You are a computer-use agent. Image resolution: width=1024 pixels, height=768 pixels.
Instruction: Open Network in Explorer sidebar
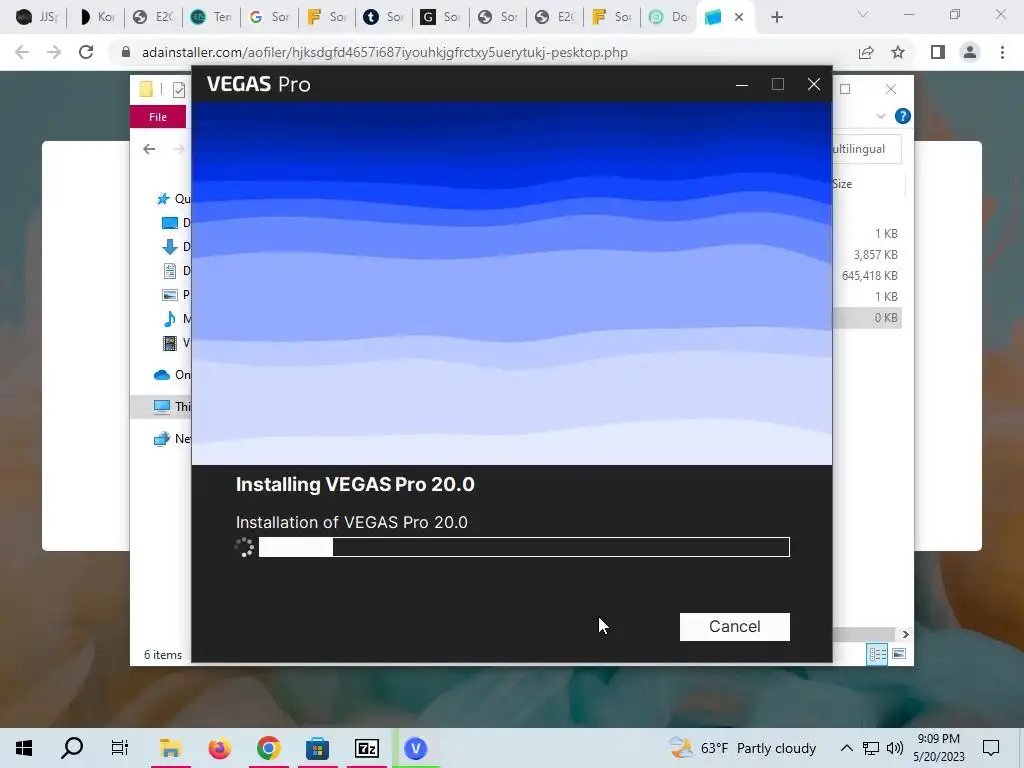click(172, 438)
